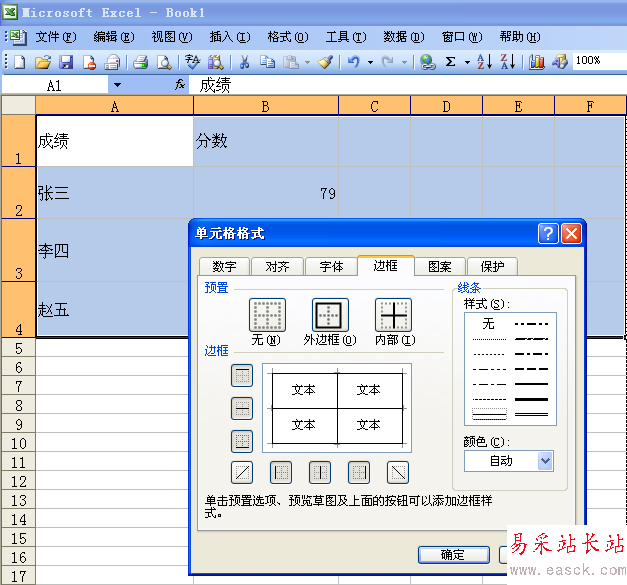The width and height of the screenshot is (627, 585).
Task: Select column B header
Action: tap(266, 106)
